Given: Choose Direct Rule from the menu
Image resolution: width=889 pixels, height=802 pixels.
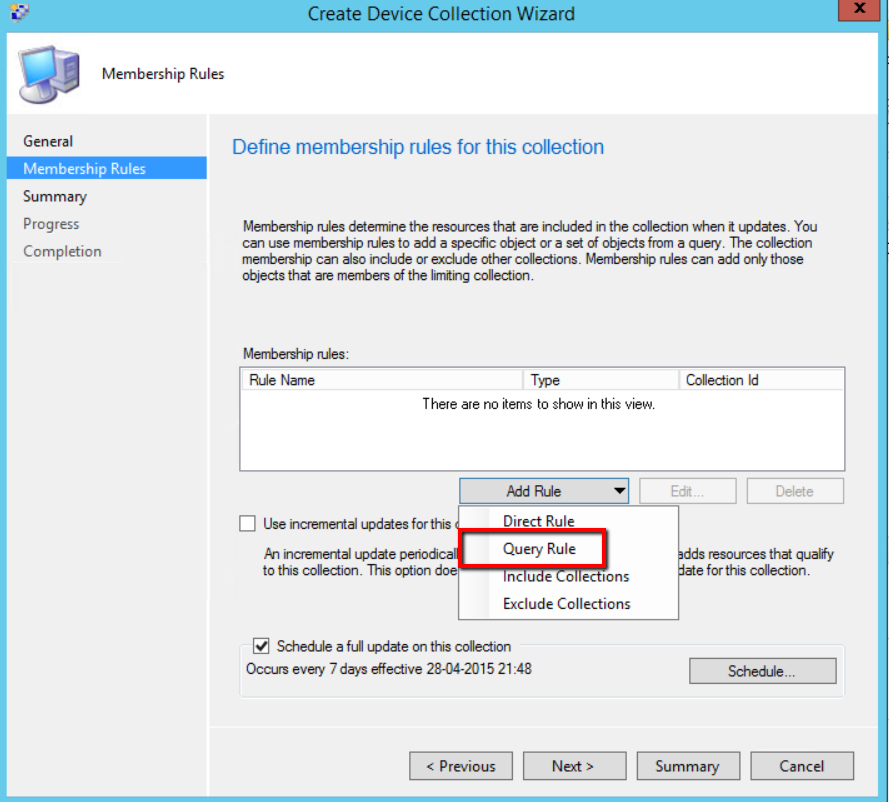Looking at the screenshot, I should (x=538, y=521).
